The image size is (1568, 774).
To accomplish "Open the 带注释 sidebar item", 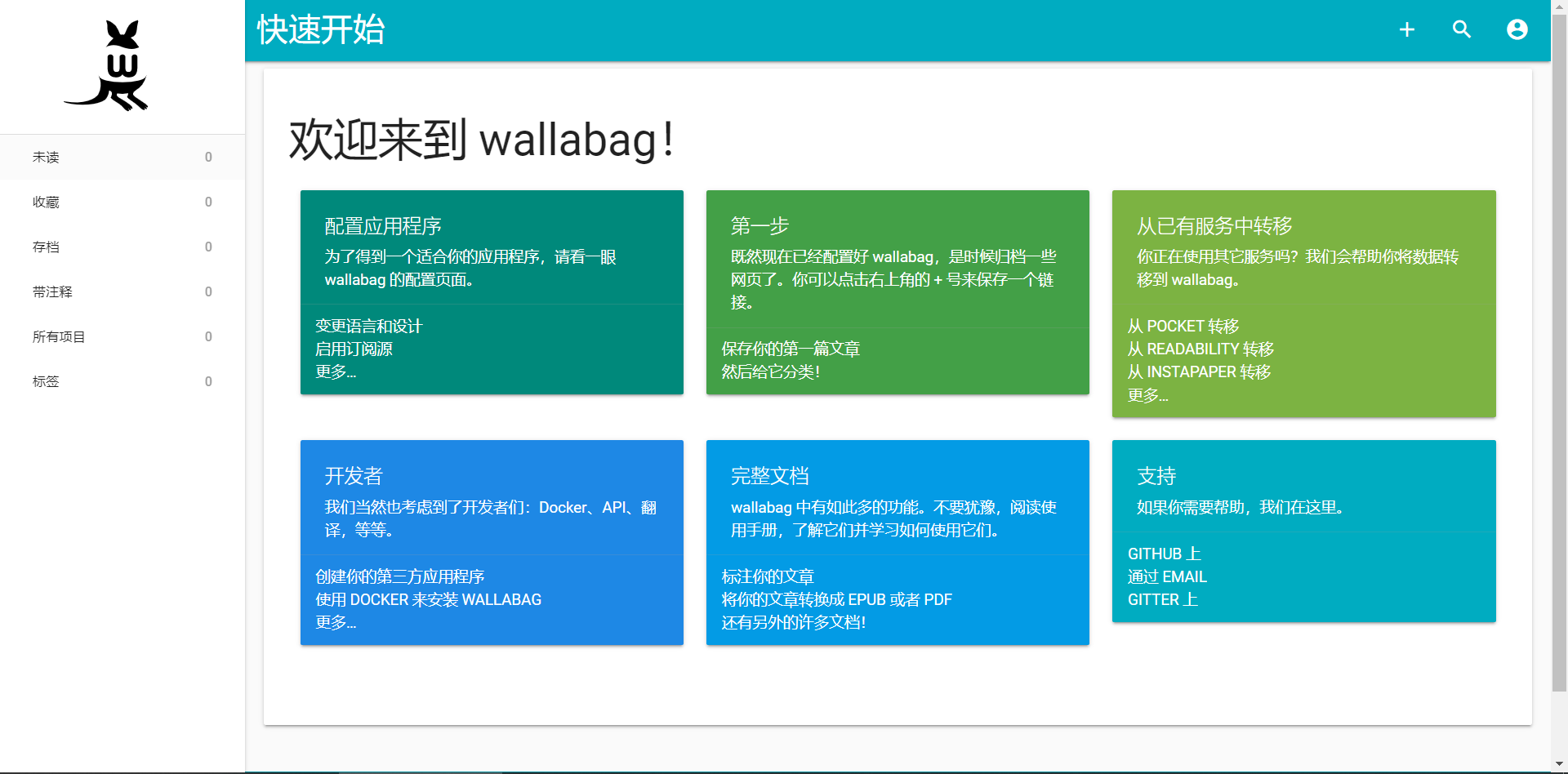I will [122, 291].
